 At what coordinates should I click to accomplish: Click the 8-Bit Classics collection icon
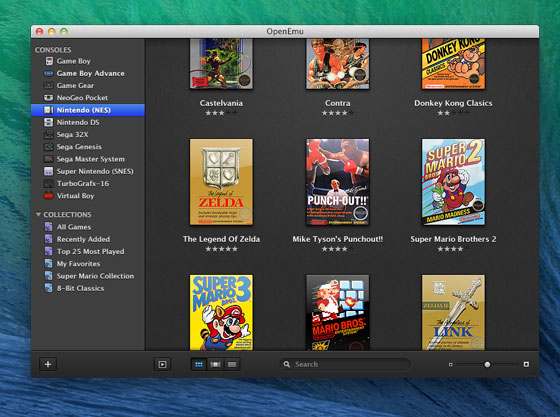[x=49, y=288]
